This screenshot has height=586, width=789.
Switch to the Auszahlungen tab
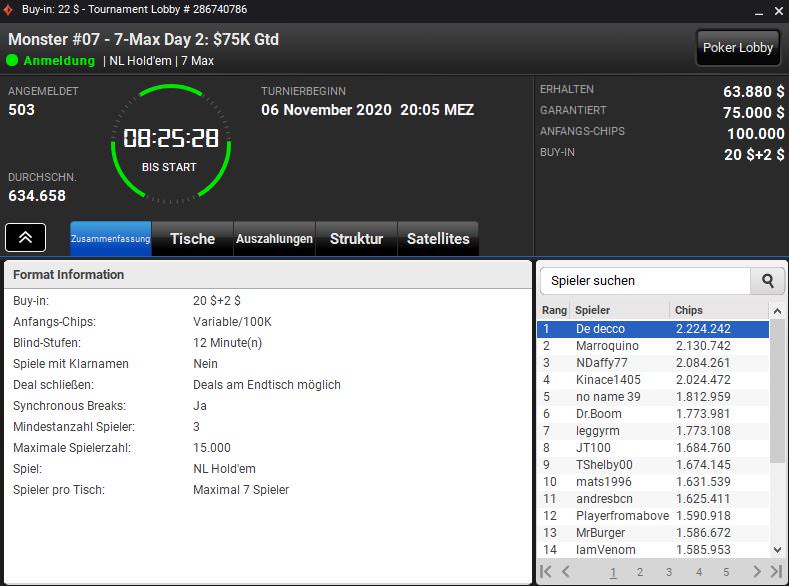click(x=274, y=239)
